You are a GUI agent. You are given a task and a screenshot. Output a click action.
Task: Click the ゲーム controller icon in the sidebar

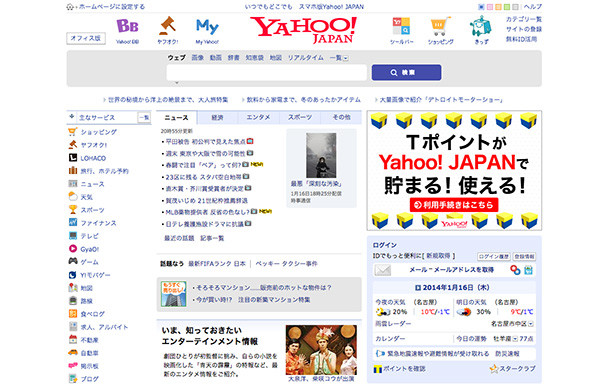(73, 261)
